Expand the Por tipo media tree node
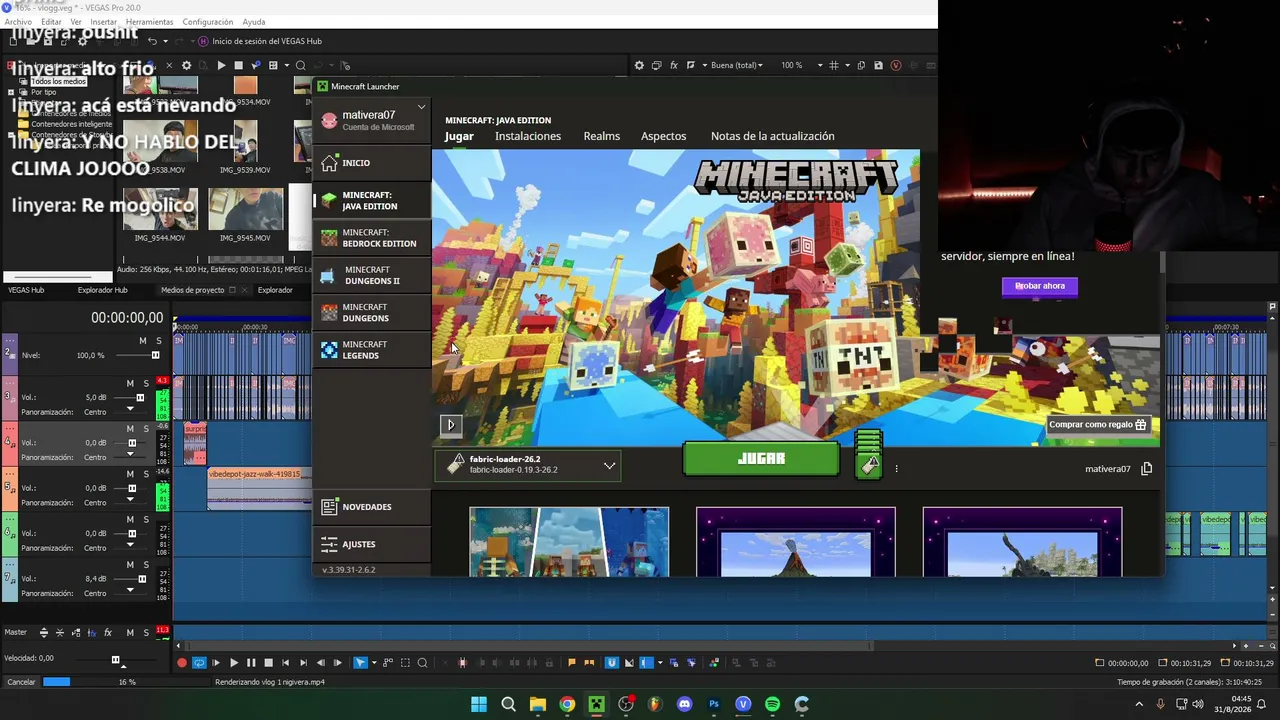Screen dimensions: 1280x720 pos(11,92)
